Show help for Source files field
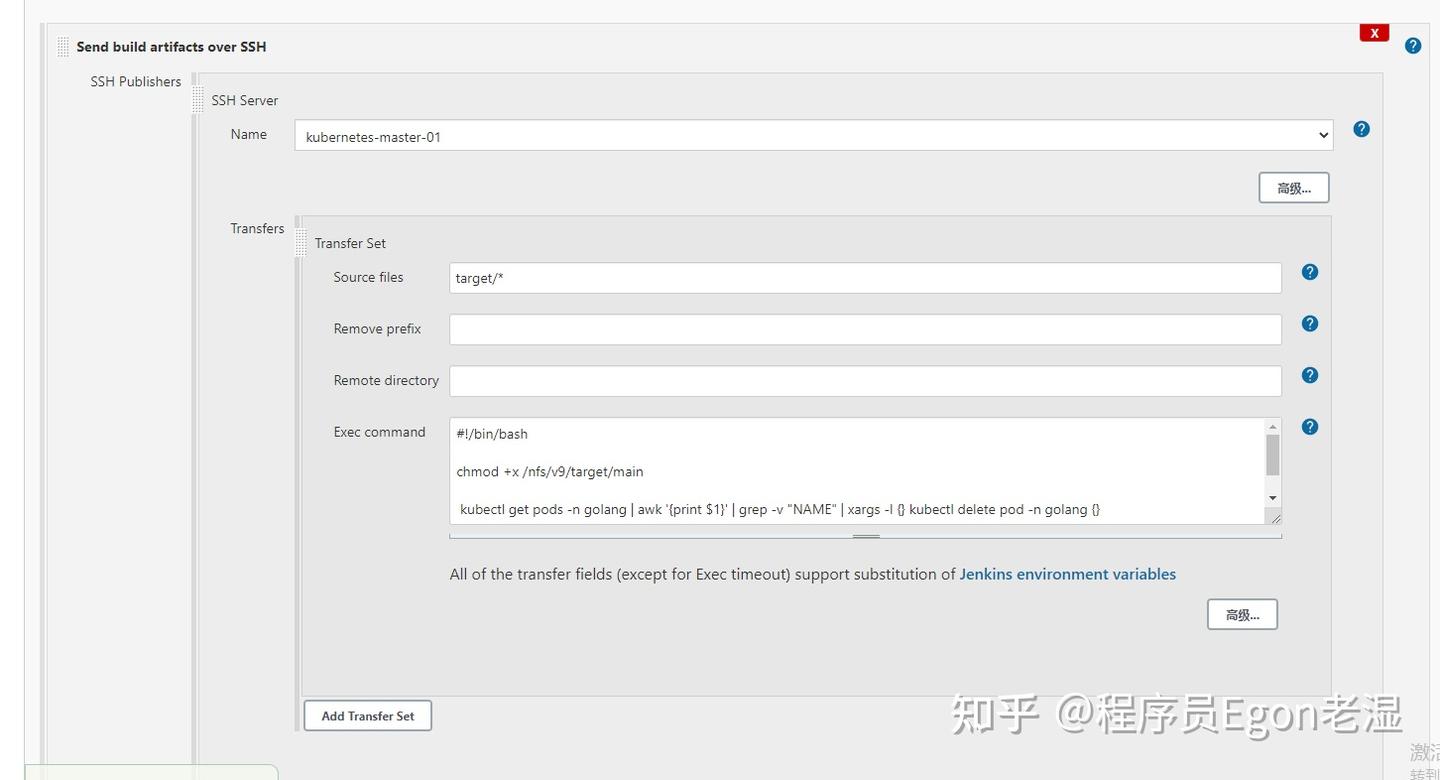The image size is (1440, 780). [1309, 272]
